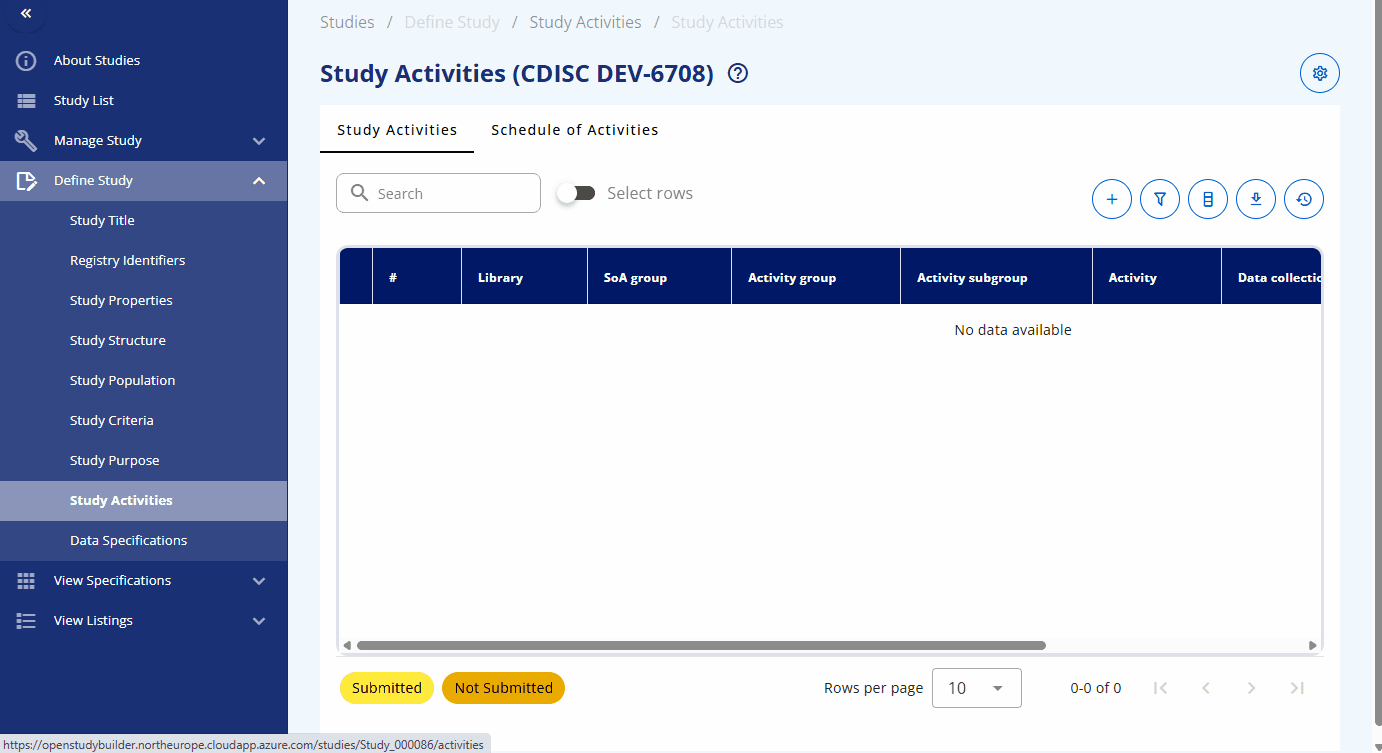
Task: Click the magnifier icon in Search box
Action: (x=359, y=194)
